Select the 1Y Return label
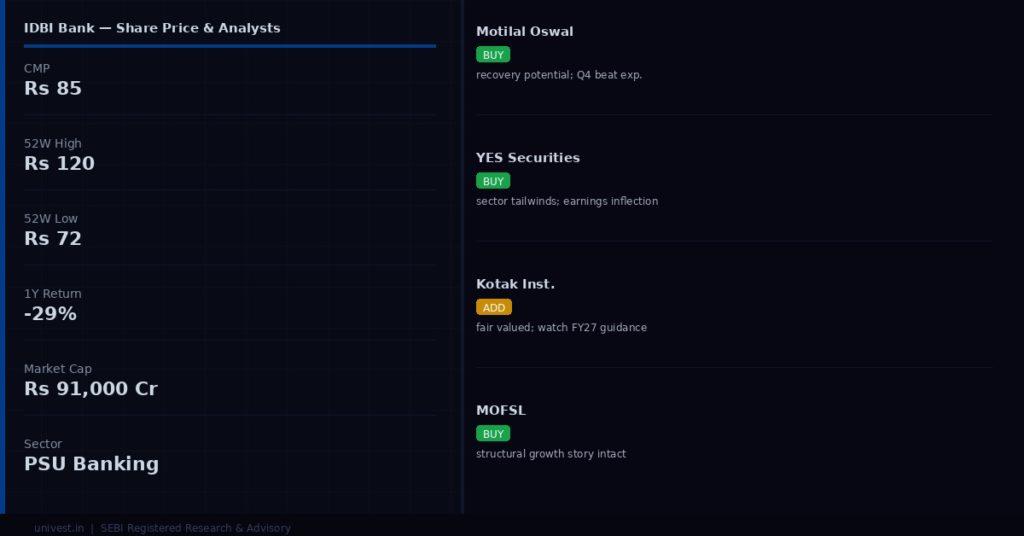The width and height of the screenshot is (1024, 536). click(53, 294)
